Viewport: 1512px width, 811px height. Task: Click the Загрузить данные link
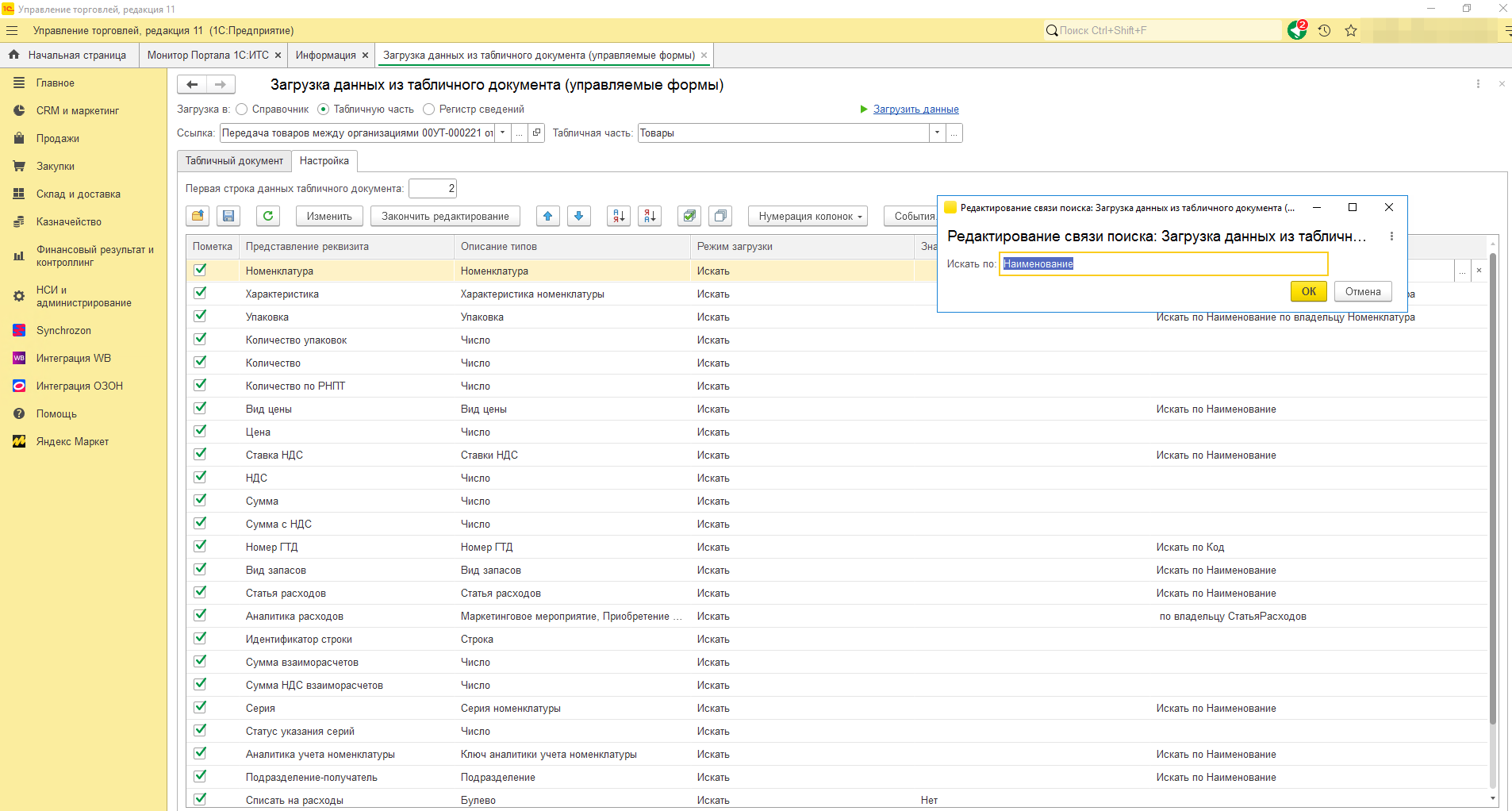point(915,110)
